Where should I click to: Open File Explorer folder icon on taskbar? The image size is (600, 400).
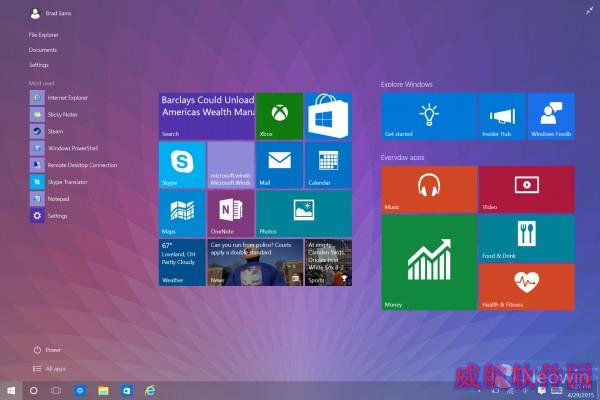[103, 390]
